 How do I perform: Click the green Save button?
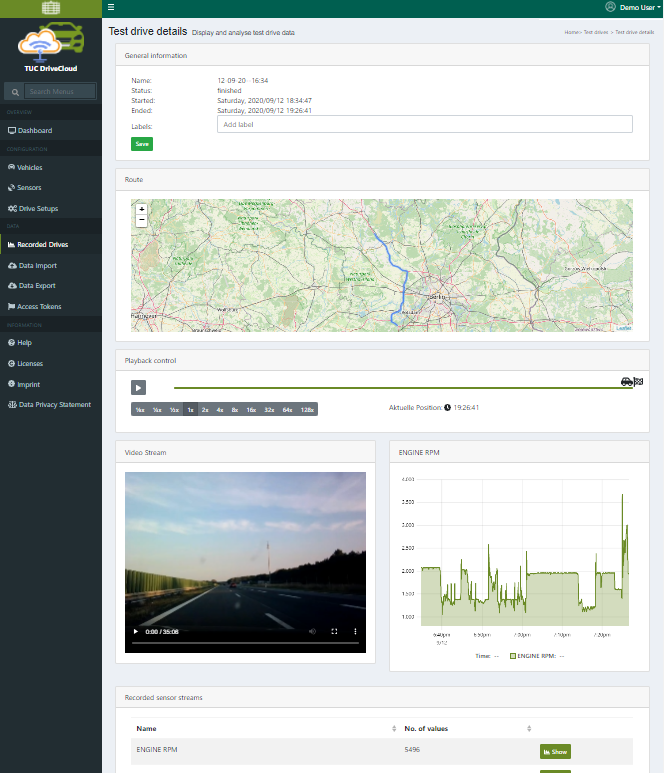coord(142,144)
